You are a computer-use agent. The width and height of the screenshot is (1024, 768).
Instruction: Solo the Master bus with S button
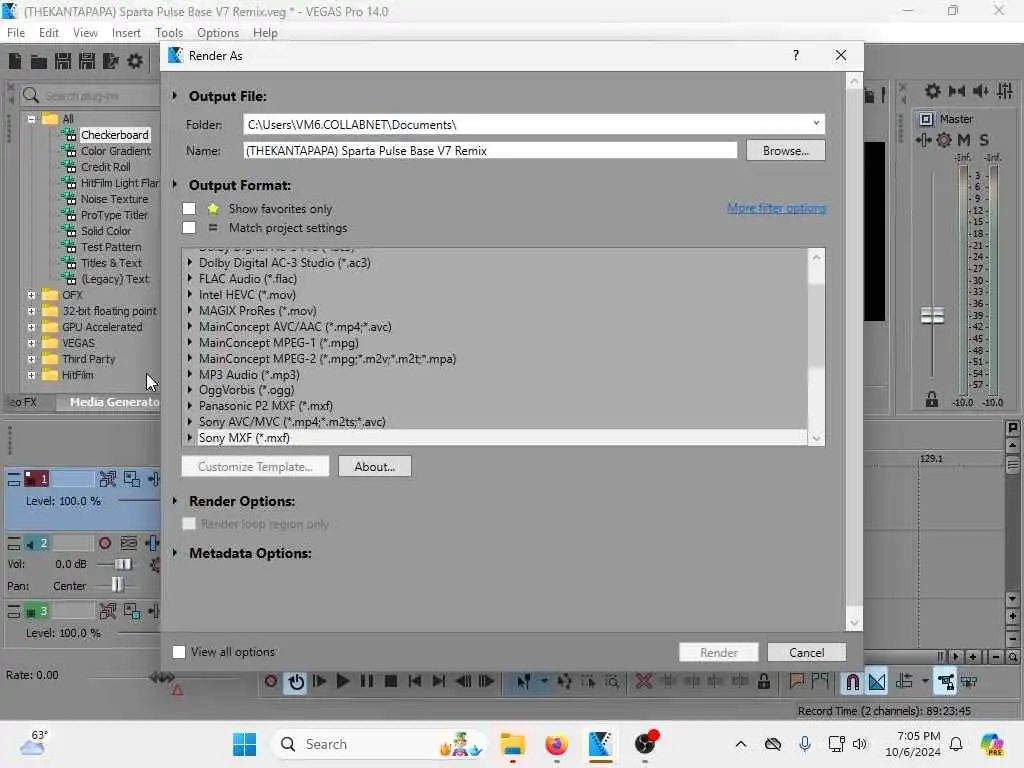984,140
